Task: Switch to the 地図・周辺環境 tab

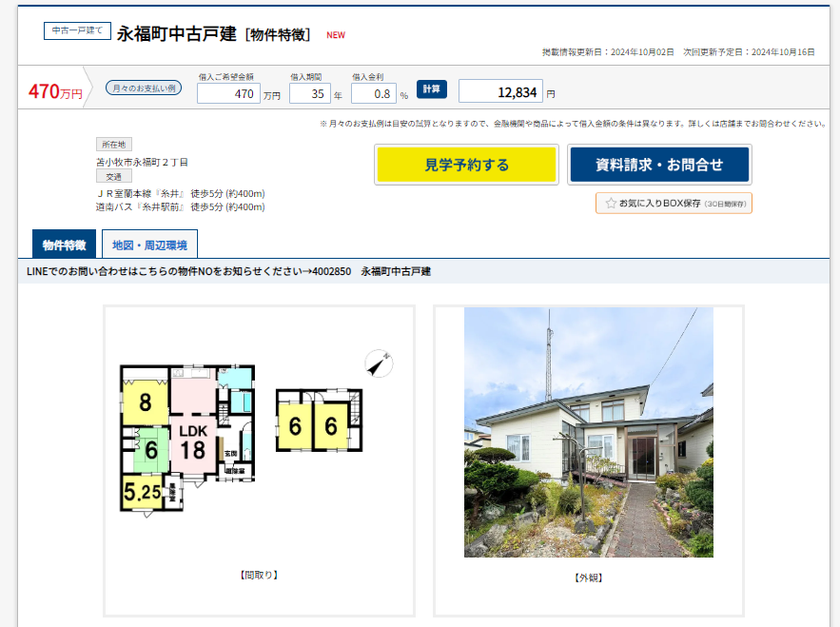Action: point(150,244)
